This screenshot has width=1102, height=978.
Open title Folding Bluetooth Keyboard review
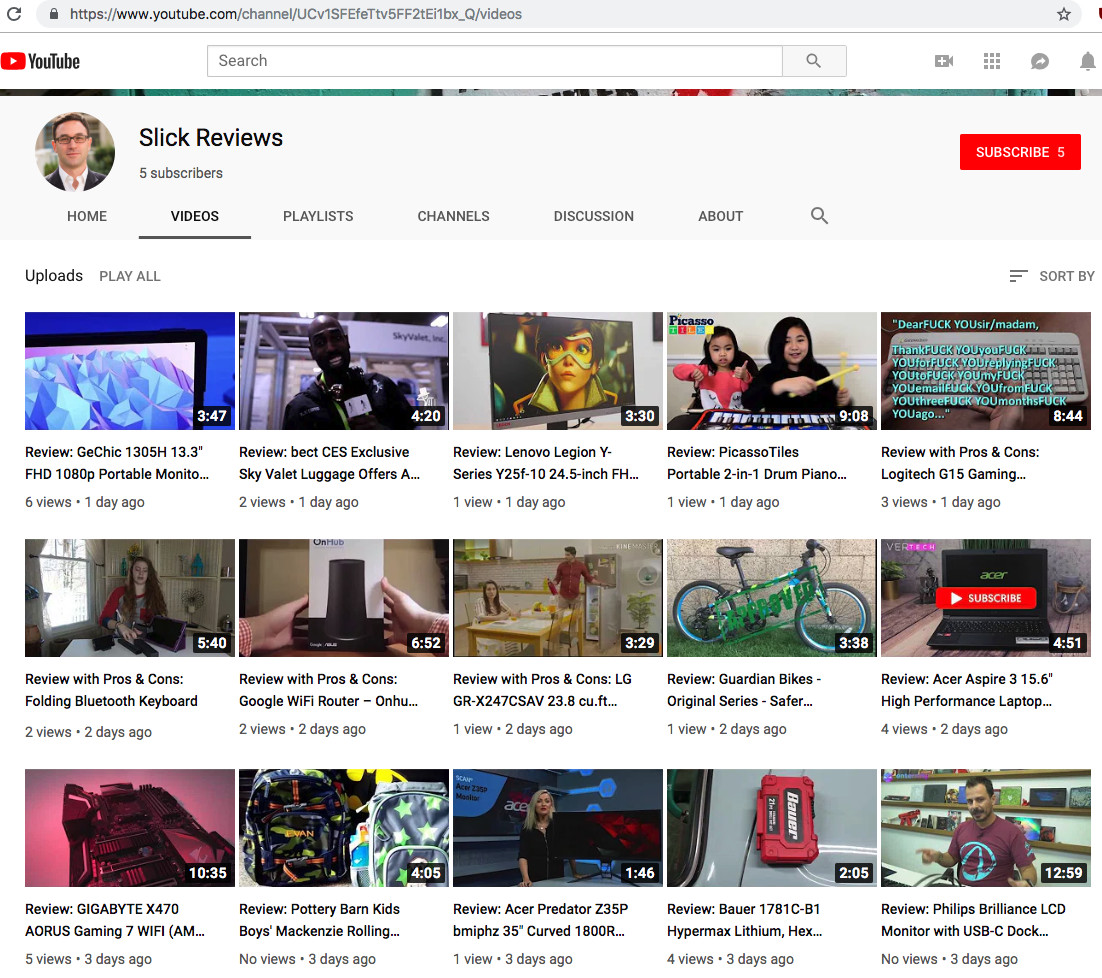pos(112,690)
